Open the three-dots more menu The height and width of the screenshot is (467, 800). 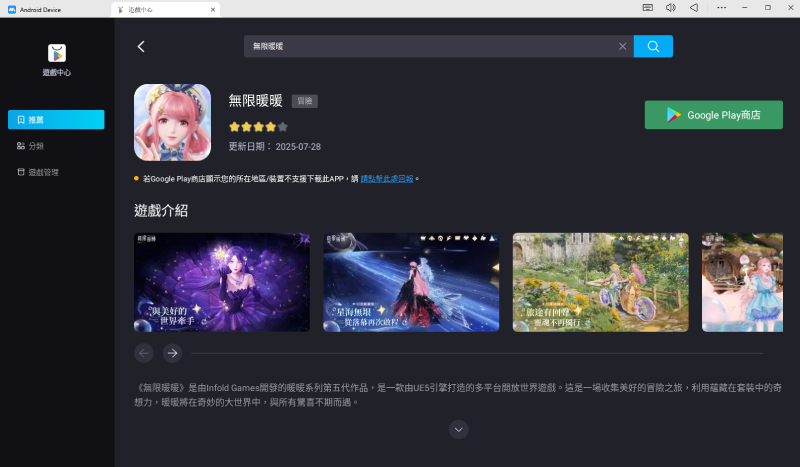[721, 8]
